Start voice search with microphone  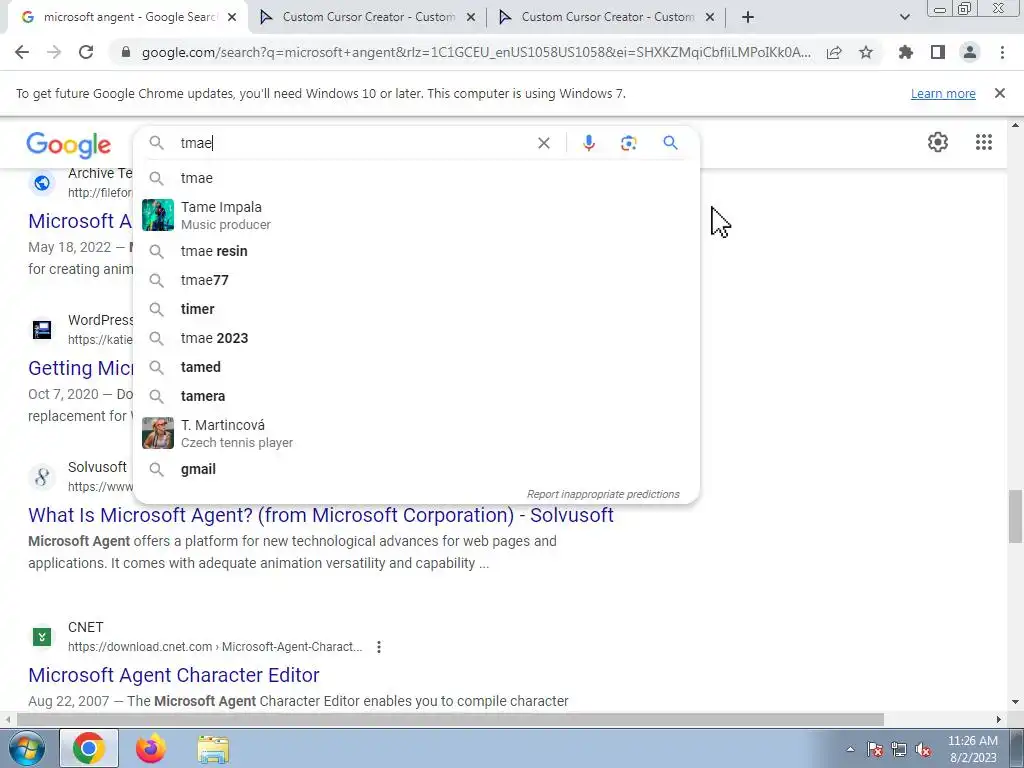click(x=589, y=143)
